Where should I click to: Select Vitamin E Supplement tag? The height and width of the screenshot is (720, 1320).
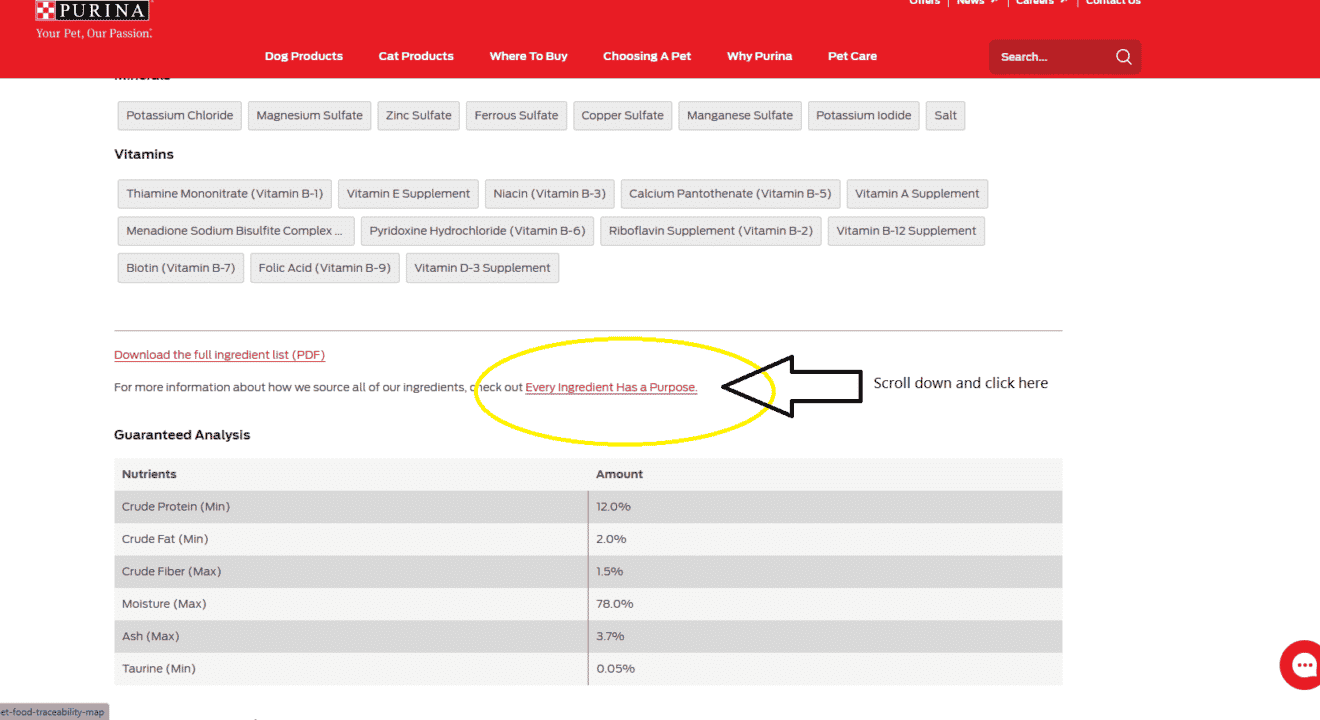[x=409, y=194]
